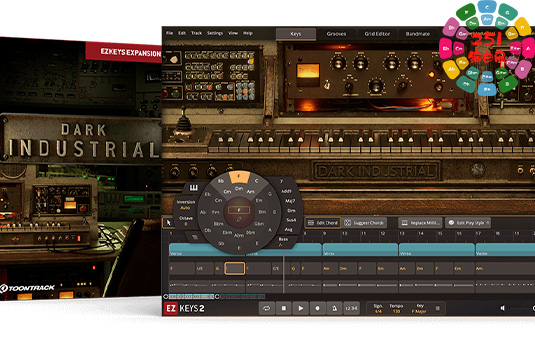The image size is (535, 363).
Task: Switch to the Grid Editor tab
Action: point(377,34)
